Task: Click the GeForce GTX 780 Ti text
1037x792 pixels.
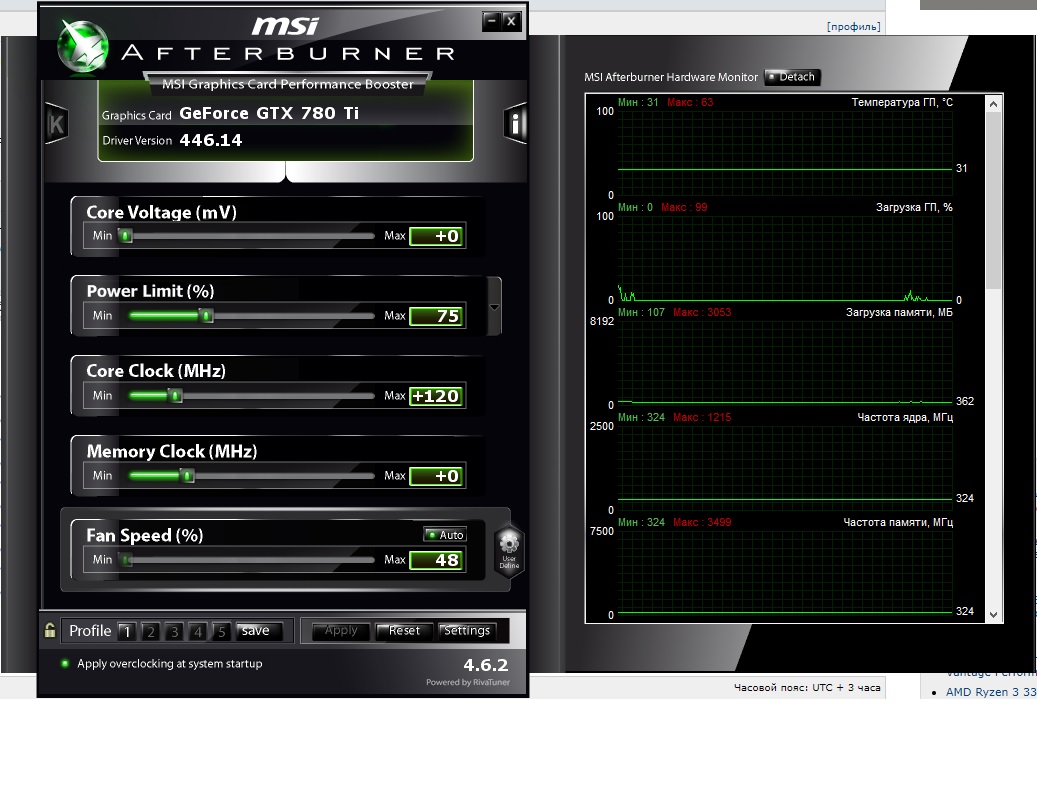Action: click(269, 113)
